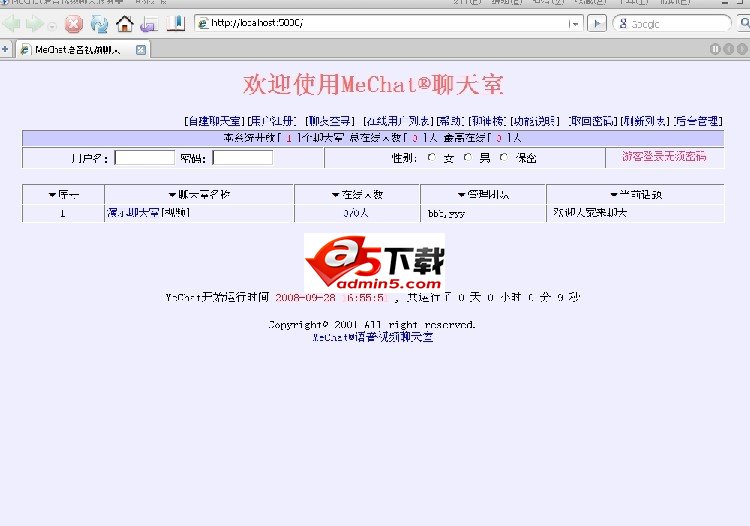
Task: Click the 用户名 input field
Action: tap(145, 158)
